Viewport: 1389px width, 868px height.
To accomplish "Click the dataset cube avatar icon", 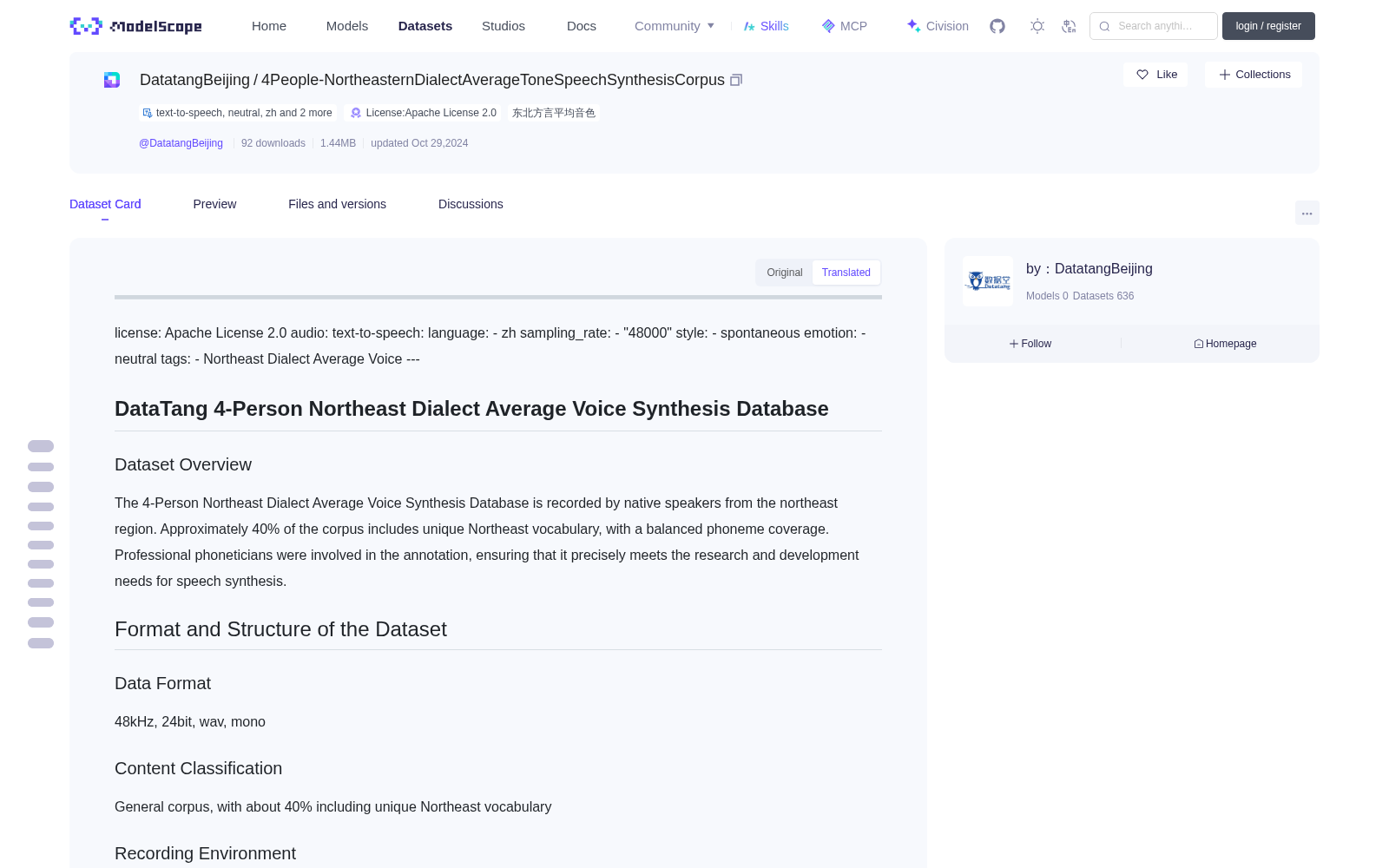I will click(x=112, y=80).
